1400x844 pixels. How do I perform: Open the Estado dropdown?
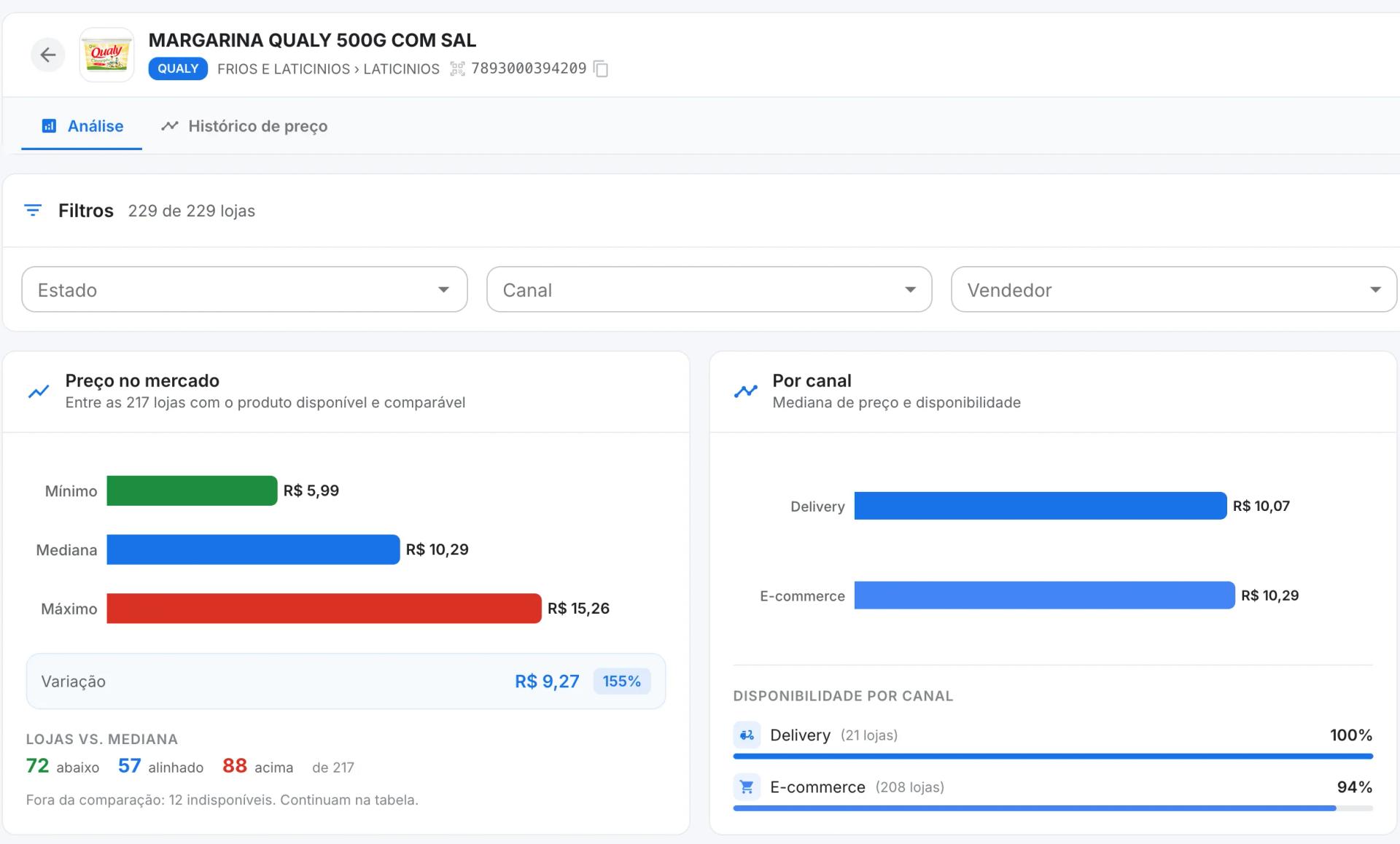click(x=244, y=289)
